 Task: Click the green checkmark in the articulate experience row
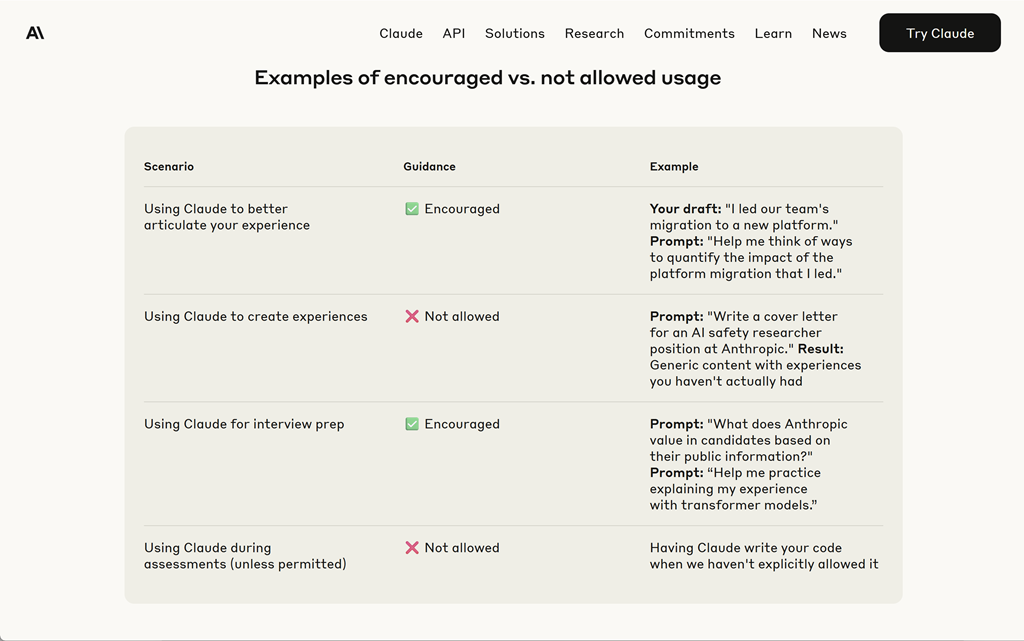411,209
